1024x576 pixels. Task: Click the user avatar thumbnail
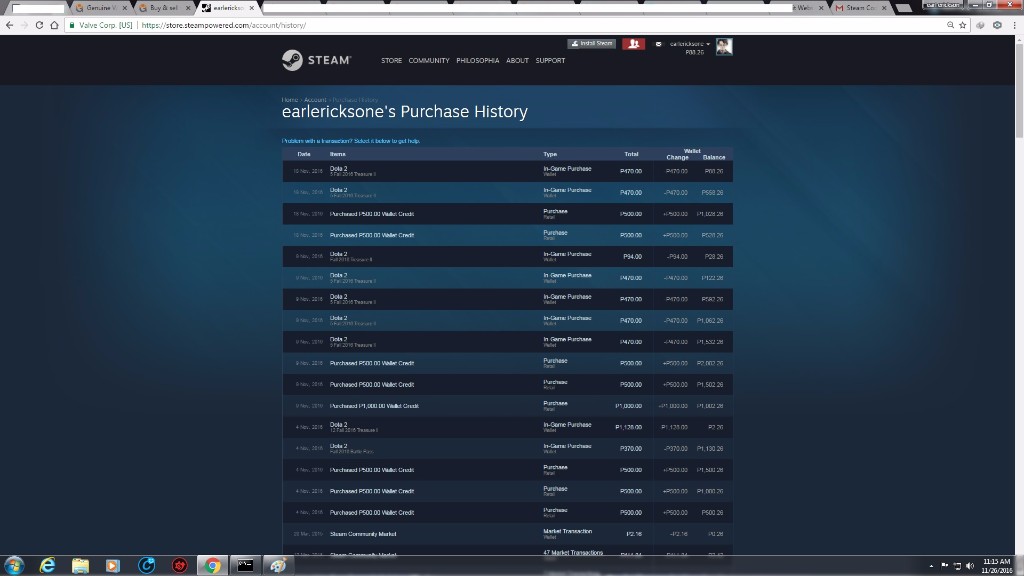(x=724, y=47)
